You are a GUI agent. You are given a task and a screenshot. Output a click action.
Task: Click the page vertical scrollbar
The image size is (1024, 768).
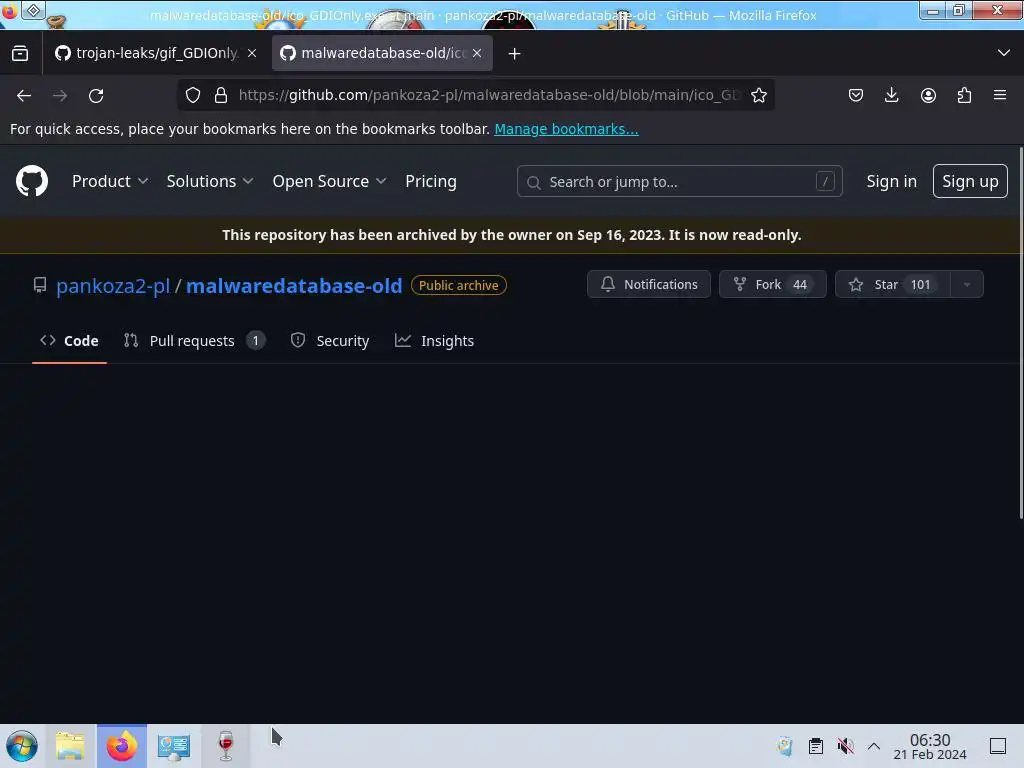pos(1020,333)
